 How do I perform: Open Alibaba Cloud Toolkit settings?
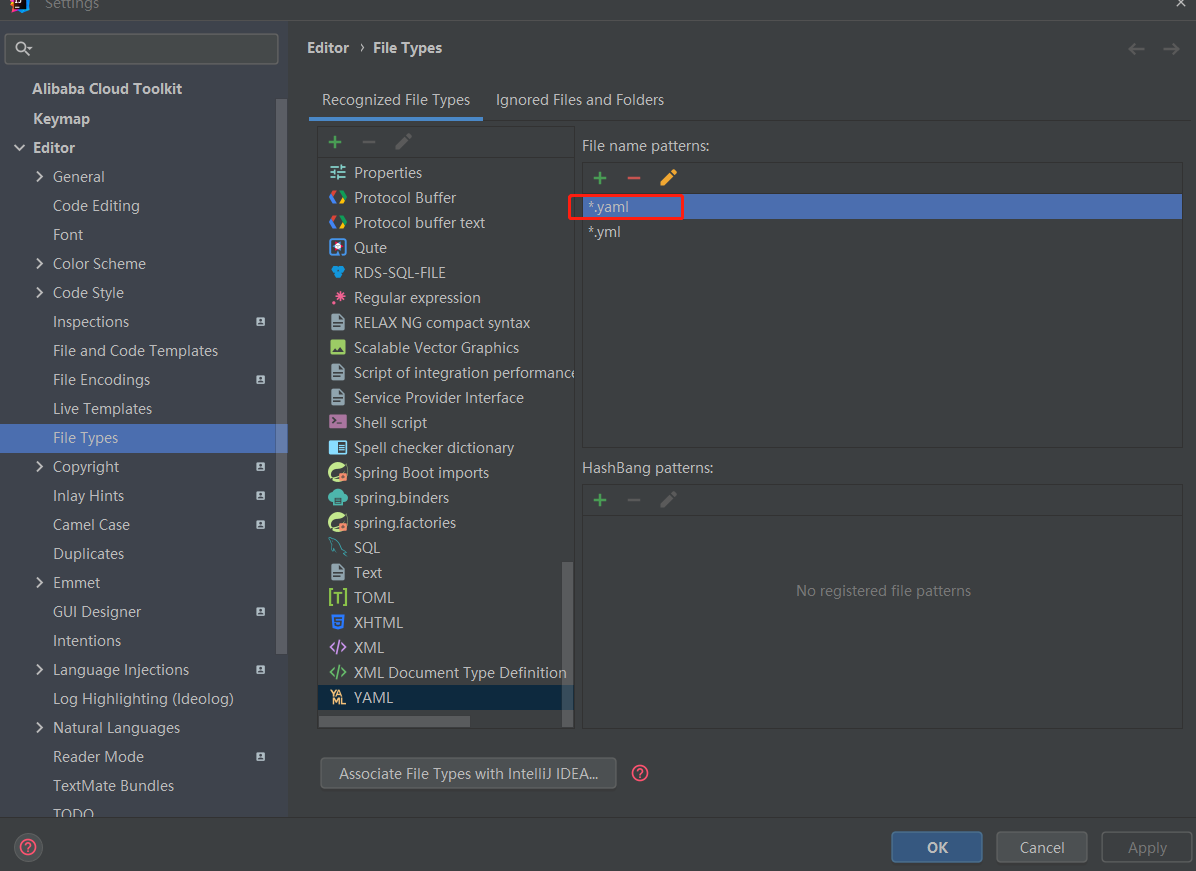tap(107, 89)
